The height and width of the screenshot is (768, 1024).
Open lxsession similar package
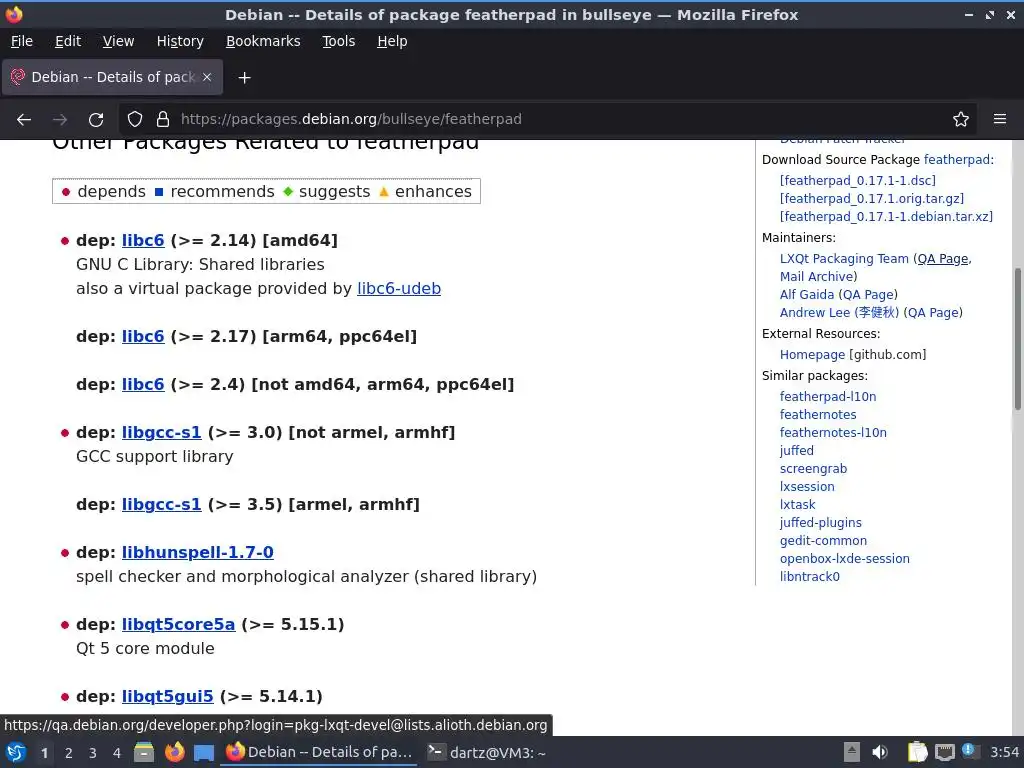click(x=807, y=487)
